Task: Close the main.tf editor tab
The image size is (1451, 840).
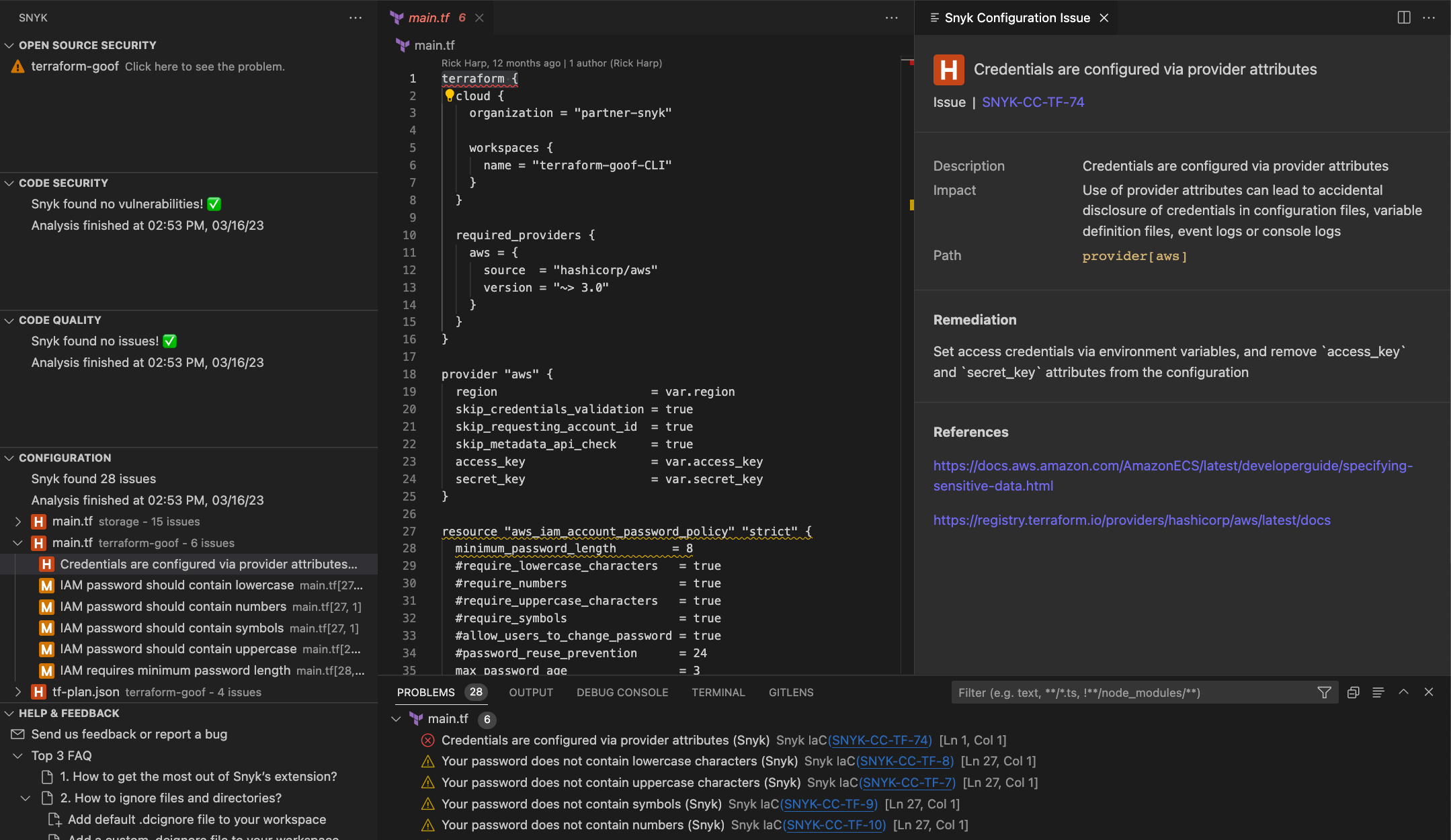Action: 479,17
